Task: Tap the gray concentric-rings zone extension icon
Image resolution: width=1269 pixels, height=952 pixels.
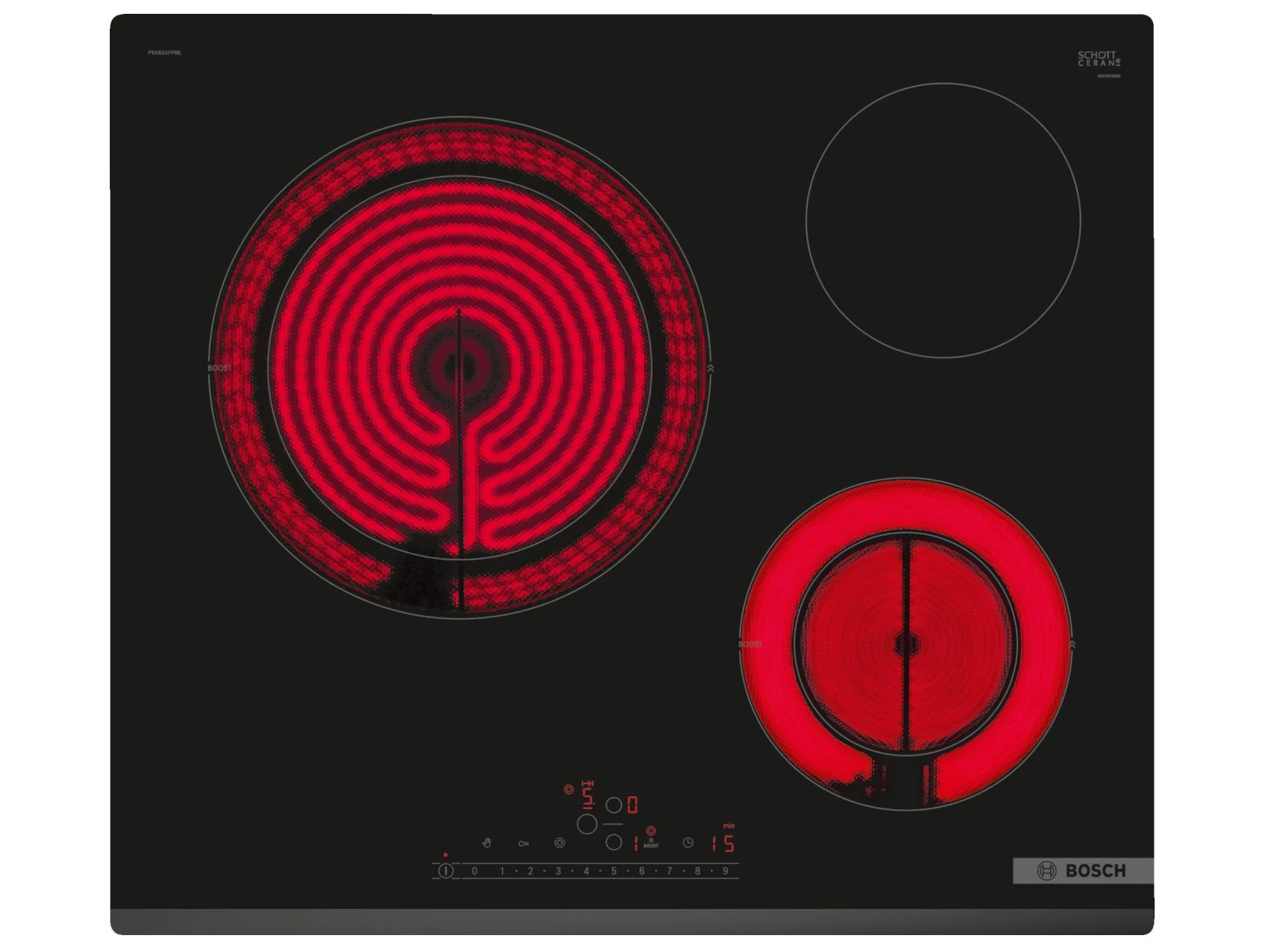Action: tap(560, 843)
